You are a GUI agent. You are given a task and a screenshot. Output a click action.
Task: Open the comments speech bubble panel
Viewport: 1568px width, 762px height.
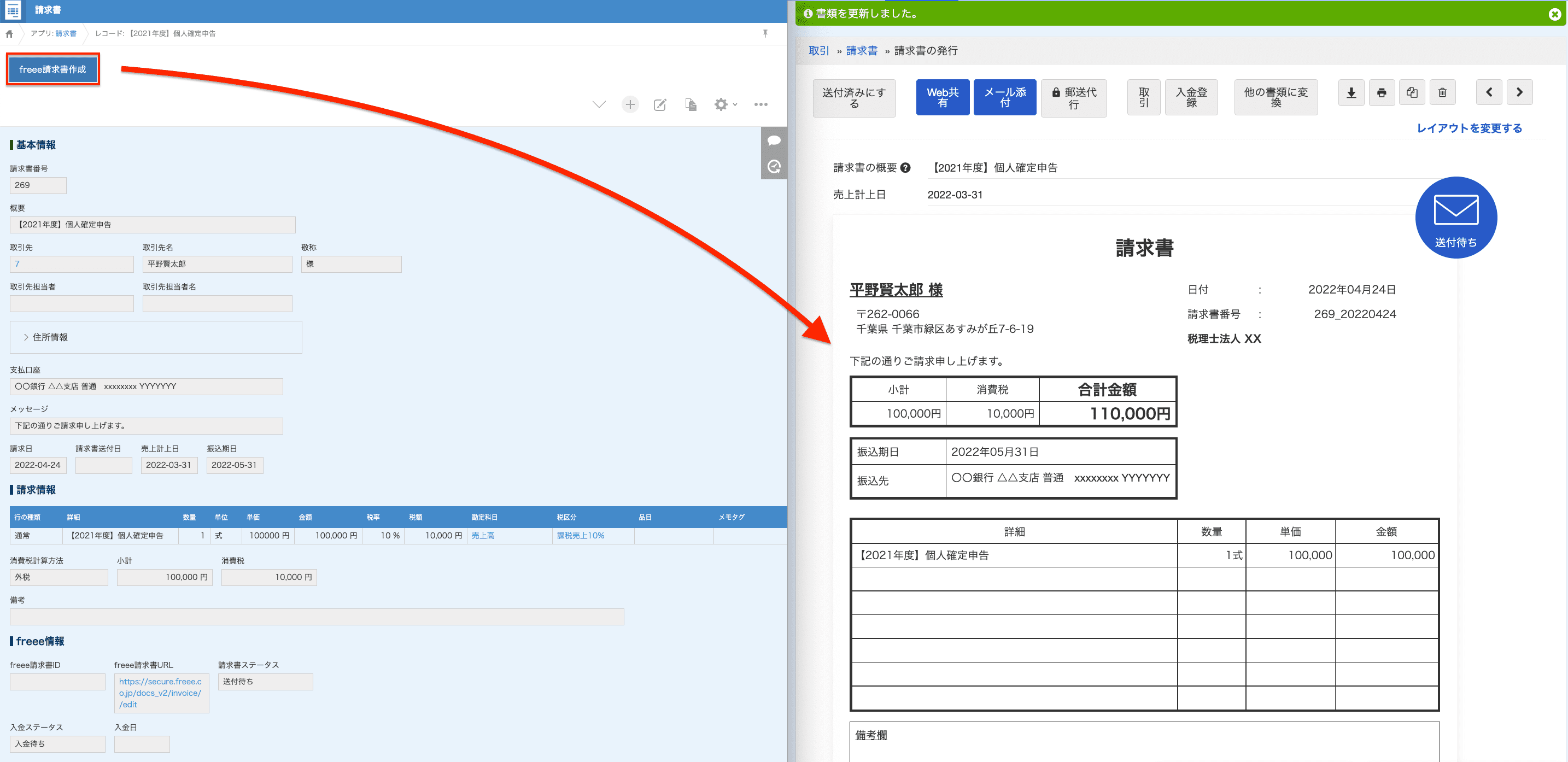coord(774,140)
